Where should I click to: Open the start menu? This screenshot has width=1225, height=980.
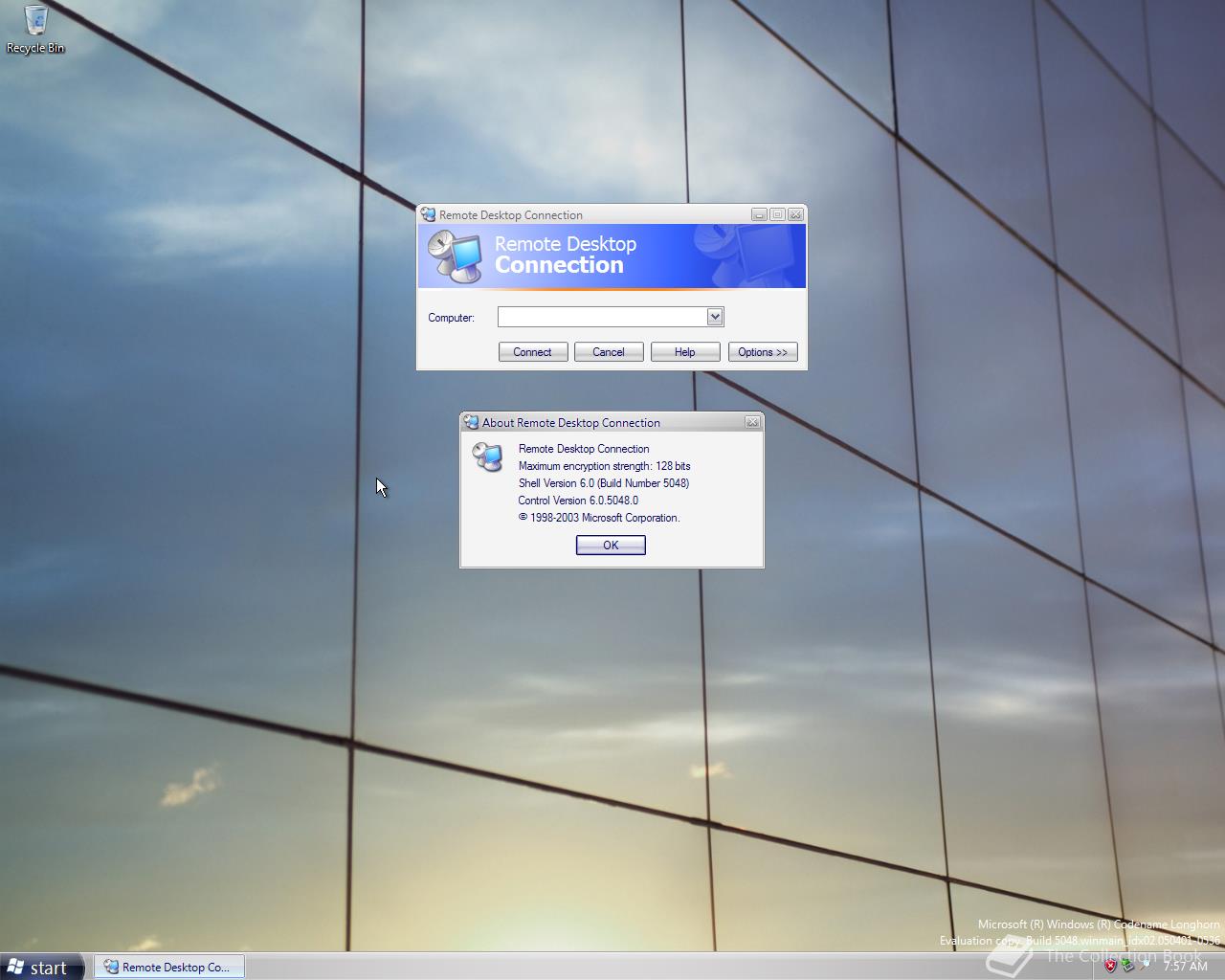tap(42, 968)
